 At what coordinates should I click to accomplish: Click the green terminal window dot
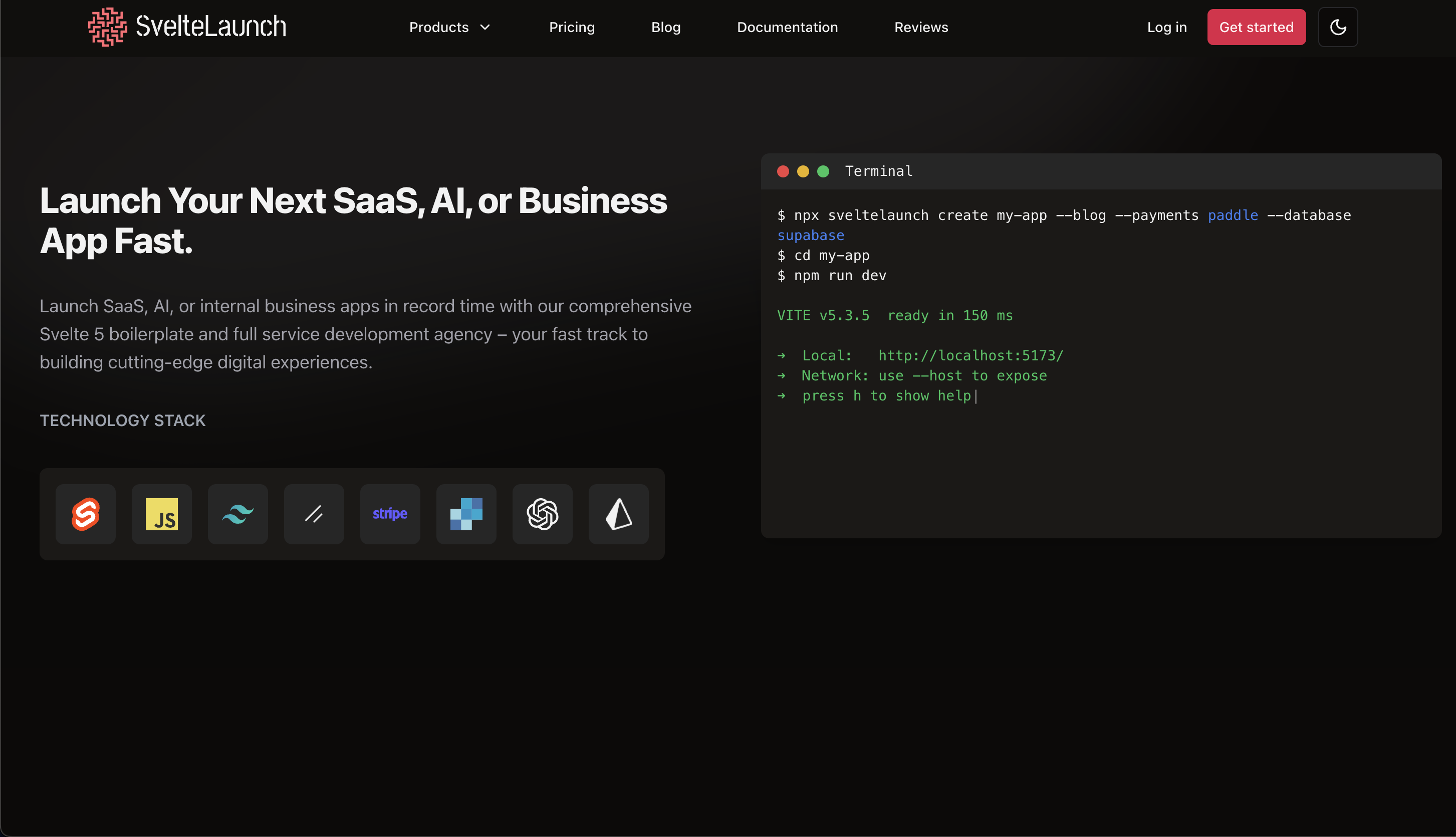823,171
